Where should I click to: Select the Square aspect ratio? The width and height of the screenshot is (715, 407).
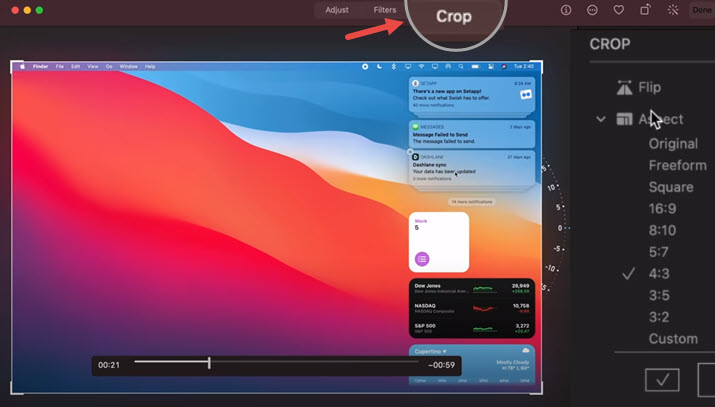671,187
